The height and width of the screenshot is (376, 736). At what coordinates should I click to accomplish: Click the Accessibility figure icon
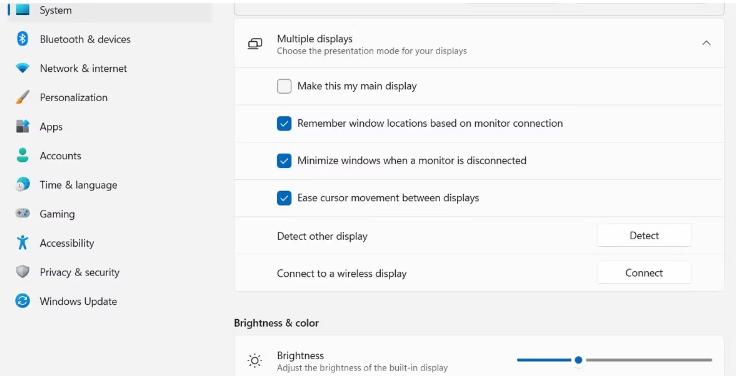click(x=23, y=243)
